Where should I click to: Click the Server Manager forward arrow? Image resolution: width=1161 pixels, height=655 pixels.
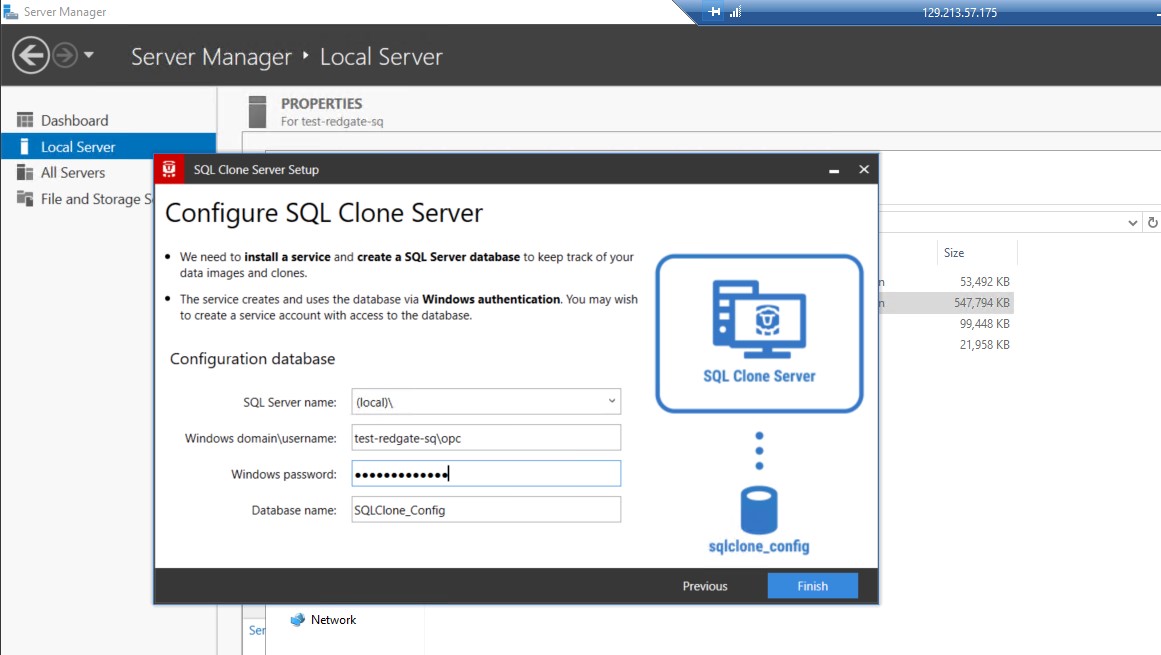tap(65, 56)
